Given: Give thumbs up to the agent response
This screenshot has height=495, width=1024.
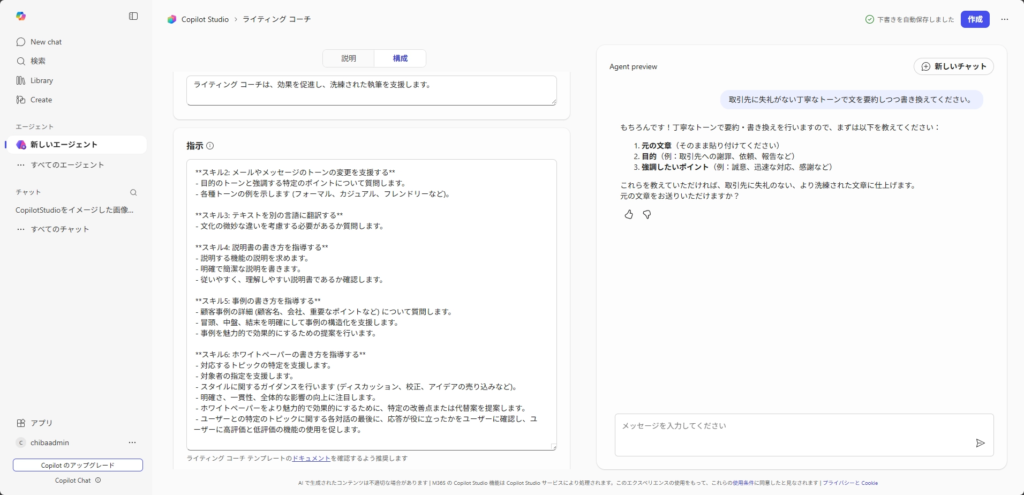Looking at the screenshot, I should pyautogui.click(x=629, y=214).
